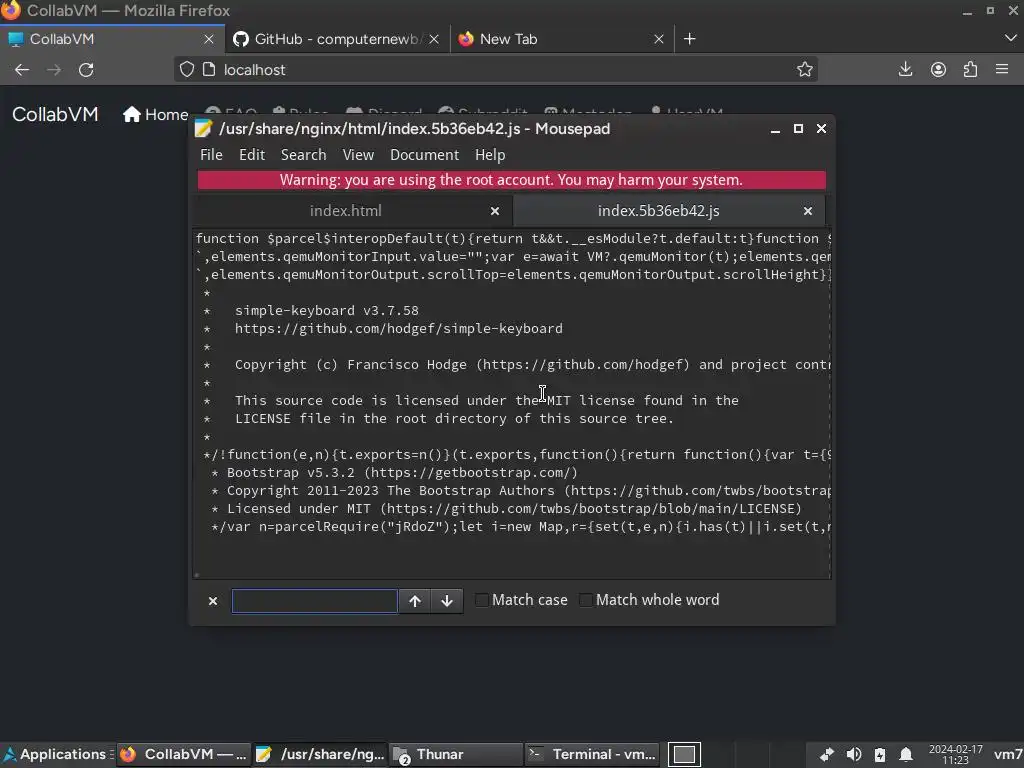Click the panel clock showing 2024-02-17
The width and height of the screenshot is (1024, 768).
point(955,754)
